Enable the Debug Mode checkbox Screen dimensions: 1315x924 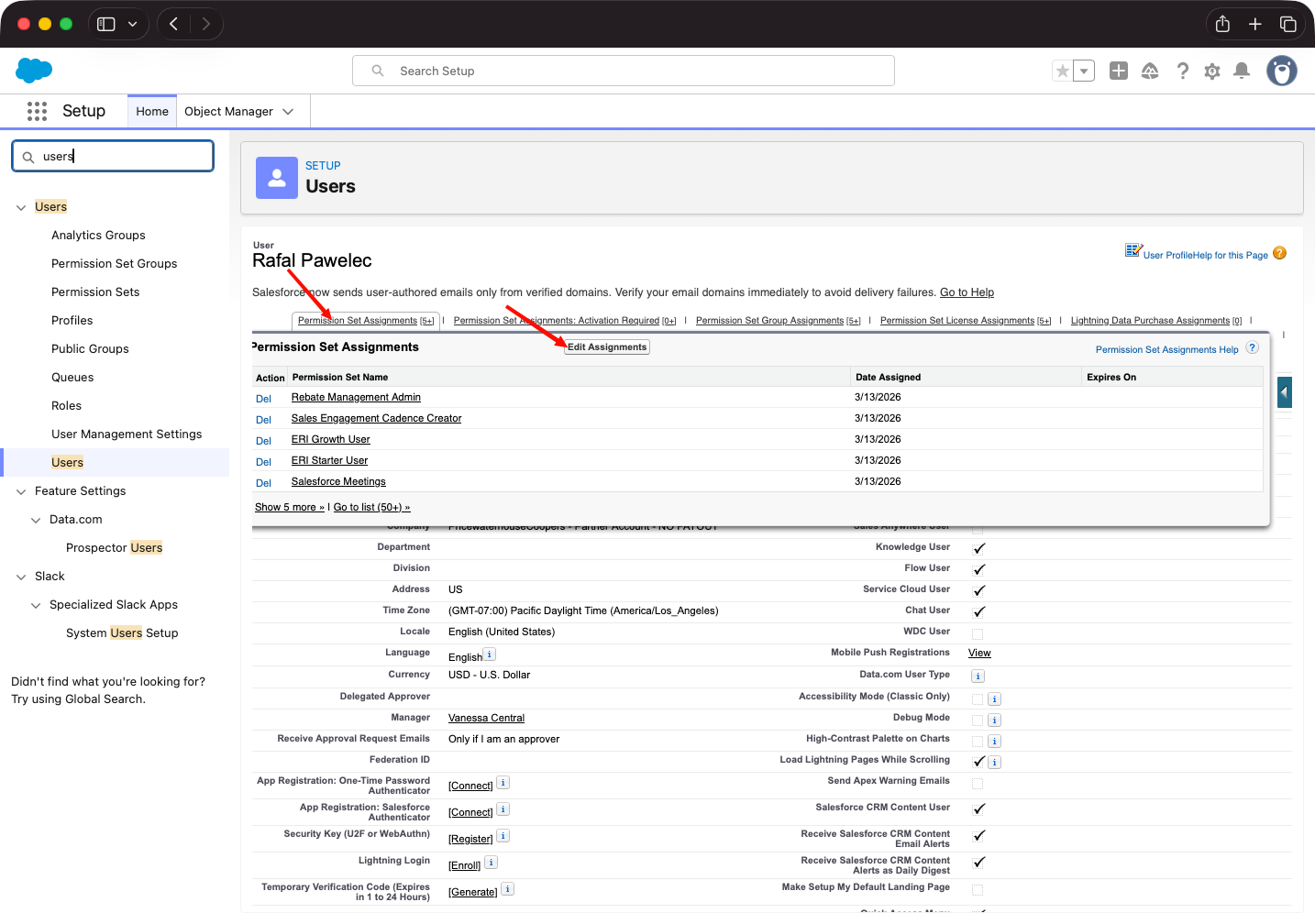coord(977,720)
